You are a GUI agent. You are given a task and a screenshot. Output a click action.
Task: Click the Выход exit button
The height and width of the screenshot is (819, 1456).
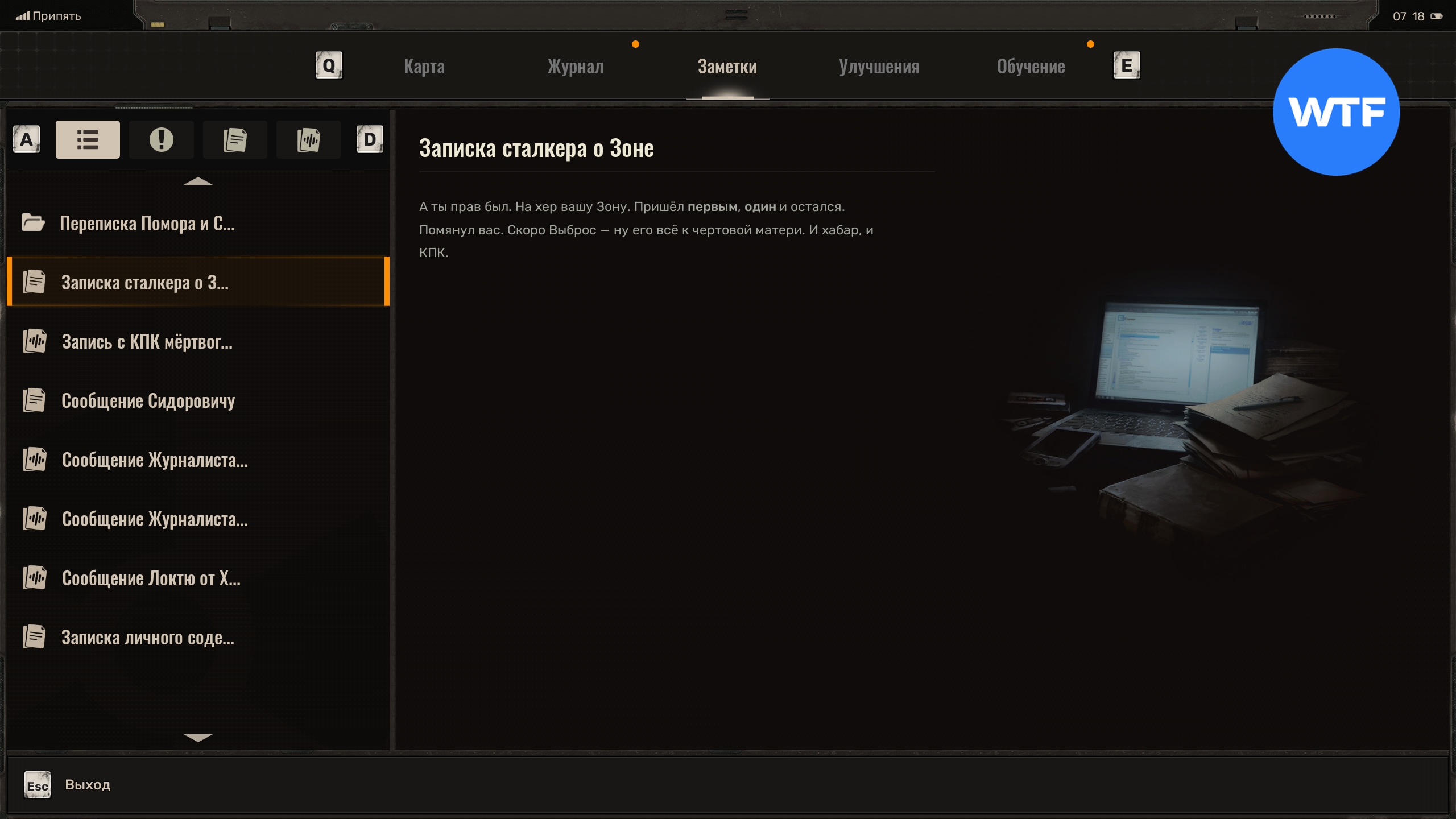point(88,785)
